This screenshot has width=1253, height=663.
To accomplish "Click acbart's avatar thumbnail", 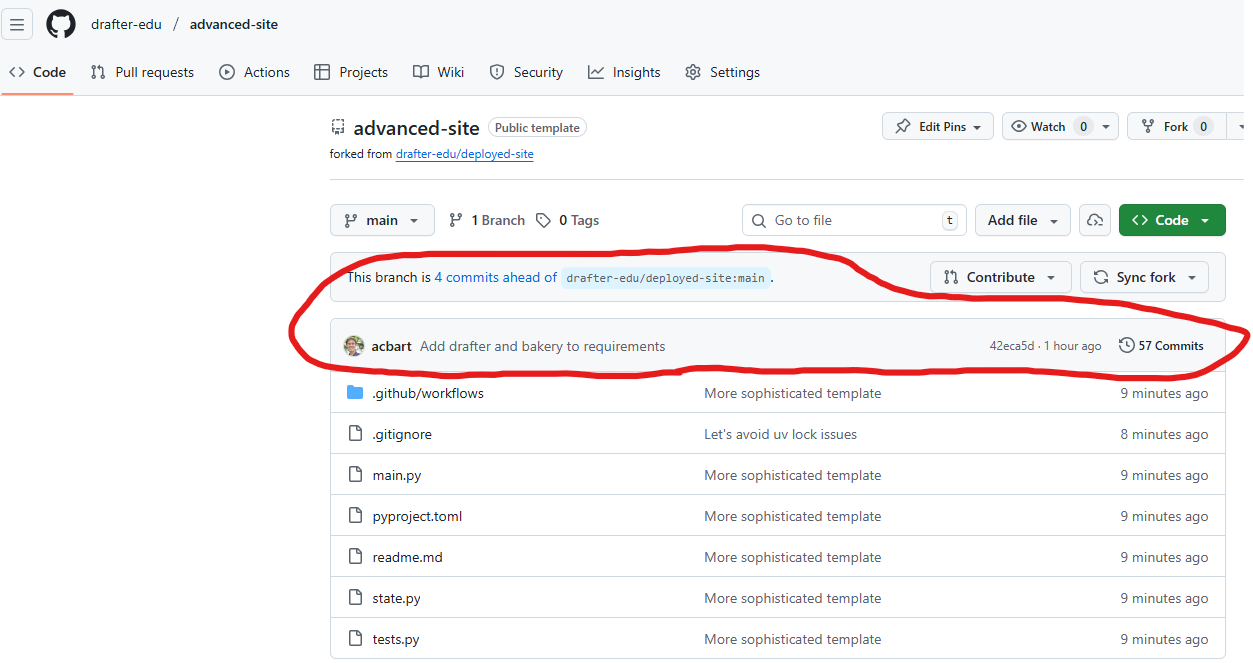I will [x=355, y=345].
